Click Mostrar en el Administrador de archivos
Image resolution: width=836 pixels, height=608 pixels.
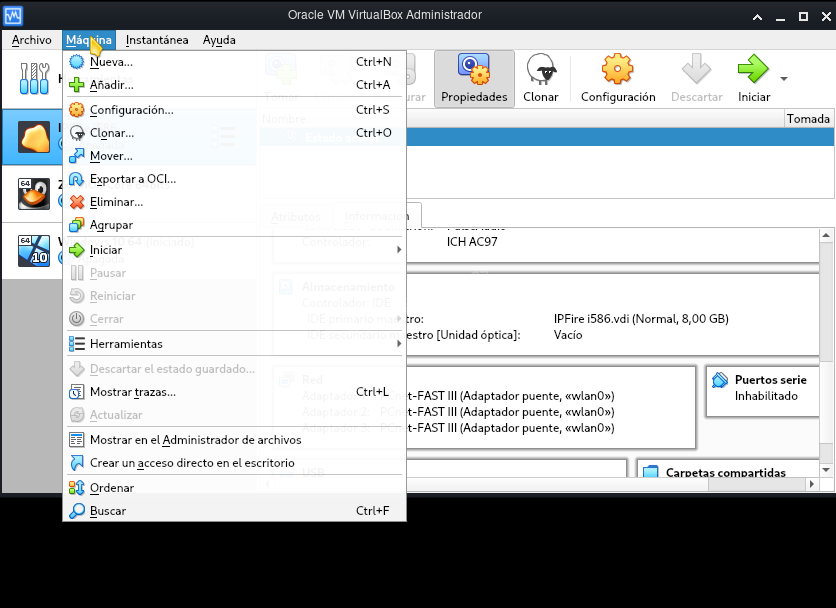pos(195,440)
